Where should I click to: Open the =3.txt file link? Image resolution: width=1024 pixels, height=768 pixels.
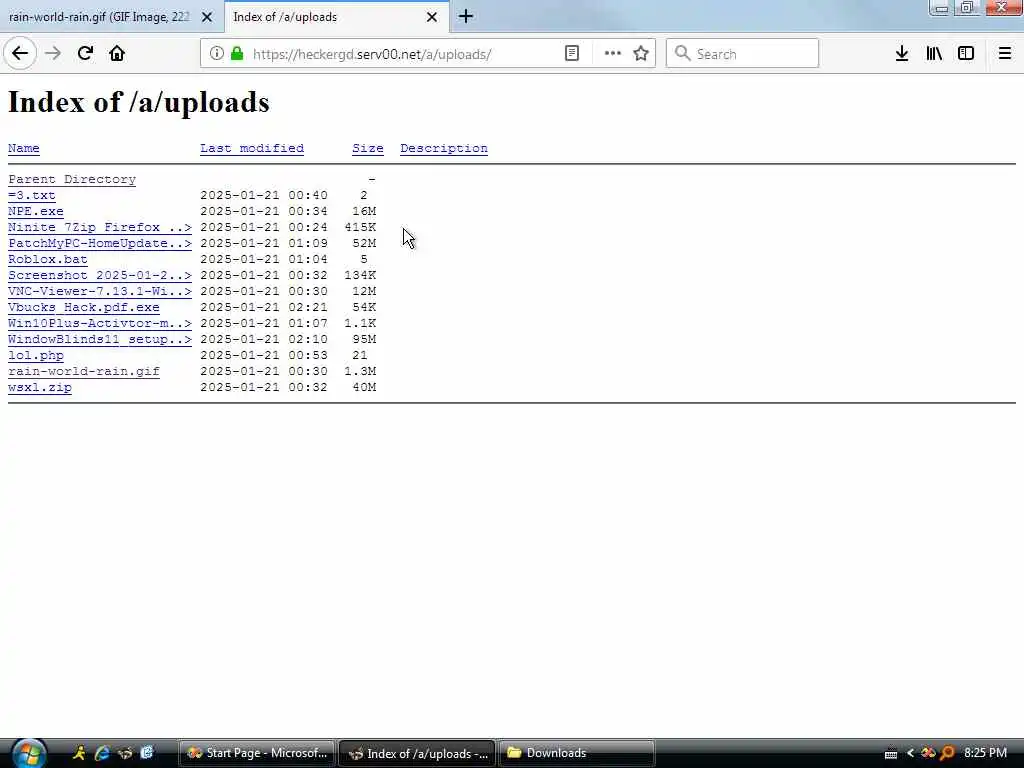31,195
